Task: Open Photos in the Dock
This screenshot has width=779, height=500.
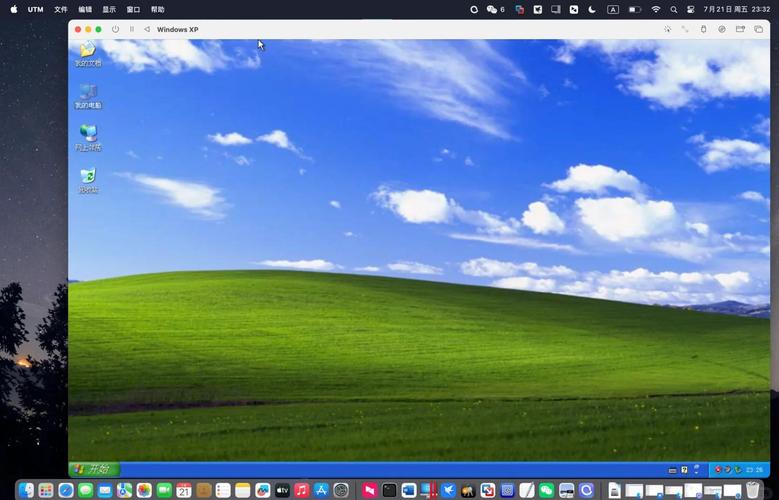Action: (x=144, y=491)
